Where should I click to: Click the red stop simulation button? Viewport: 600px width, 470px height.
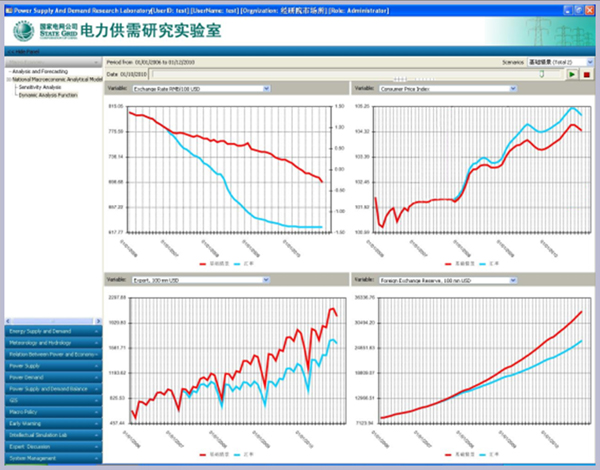[x=587, y=74]
